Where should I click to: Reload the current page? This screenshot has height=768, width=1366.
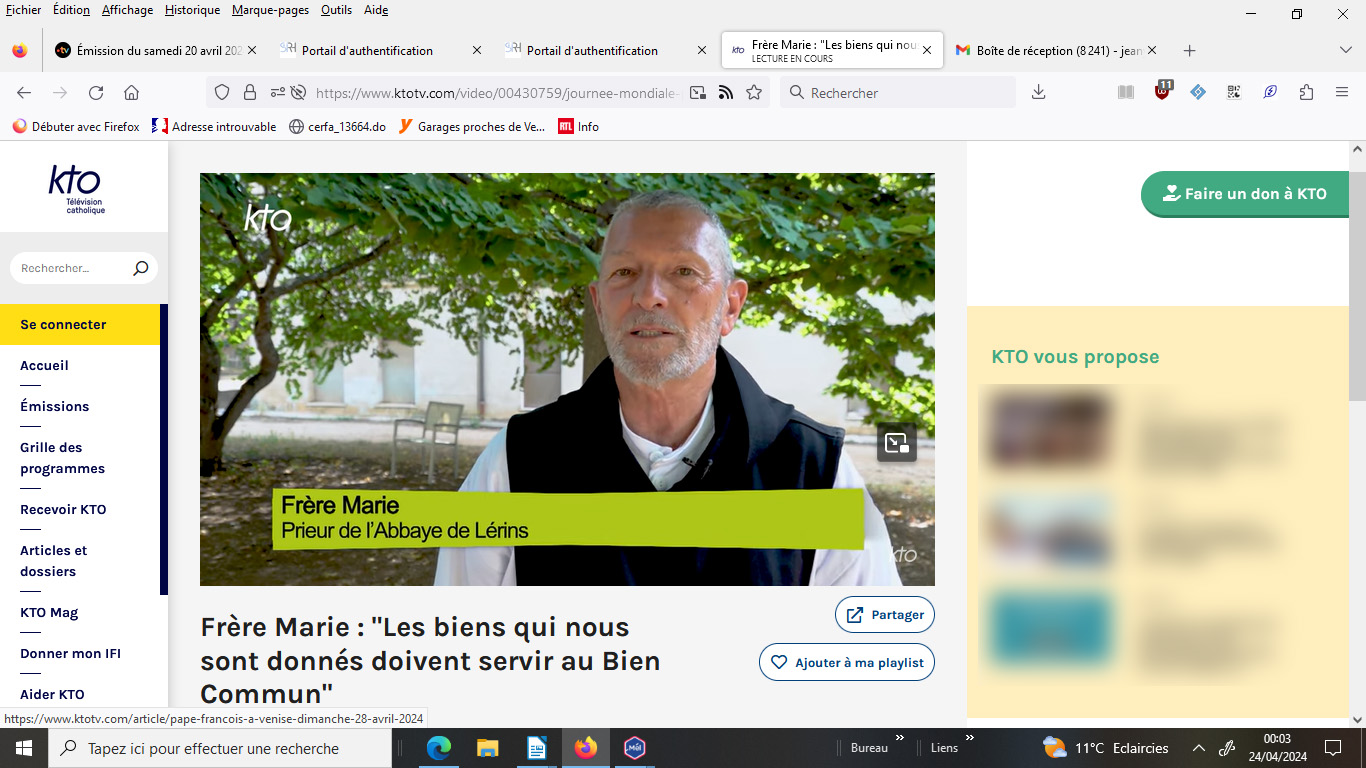point(96,93)
